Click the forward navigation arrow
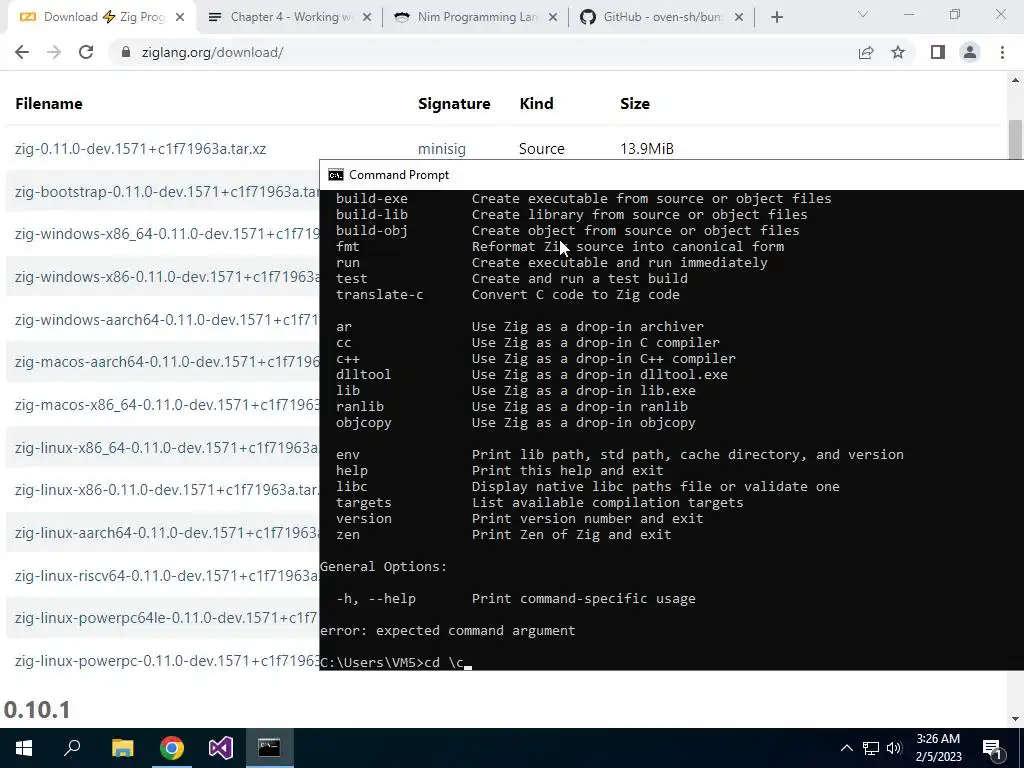Viewport: 1024px width, 768px height. (x=54, y=52)
